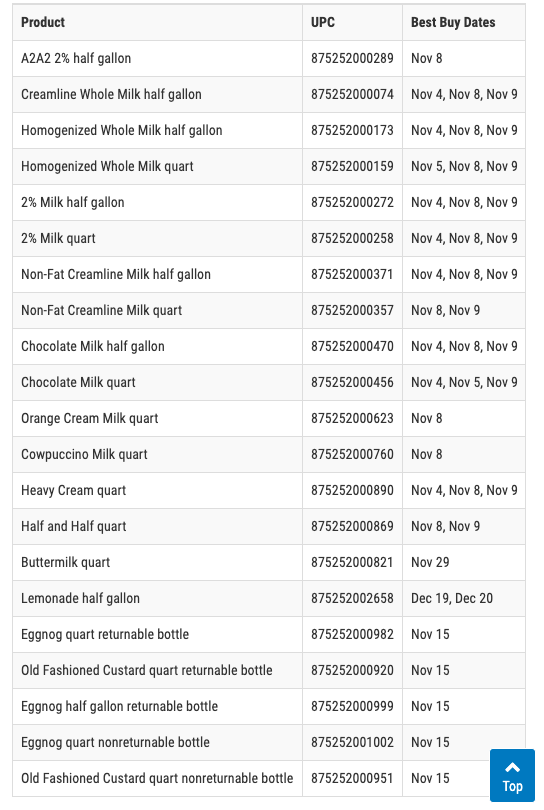This screenshot has width=544, height=810.
Task: Click Homogenized Whole Milk quart product name
Action: pos(107,166)
